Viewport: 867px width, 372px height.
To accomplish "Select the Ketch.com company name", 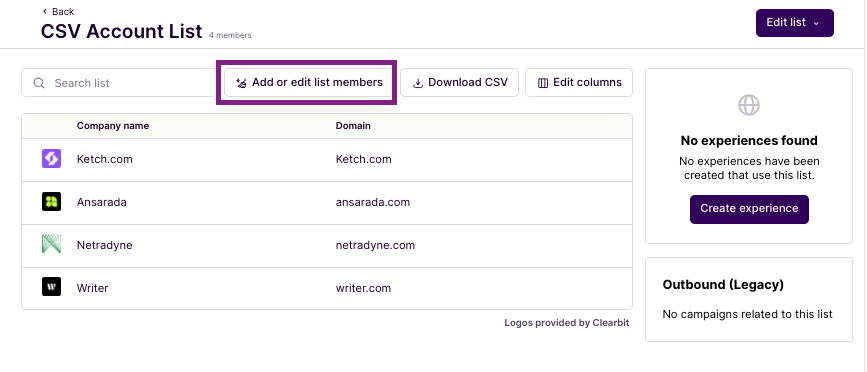I will click(105, 159).
